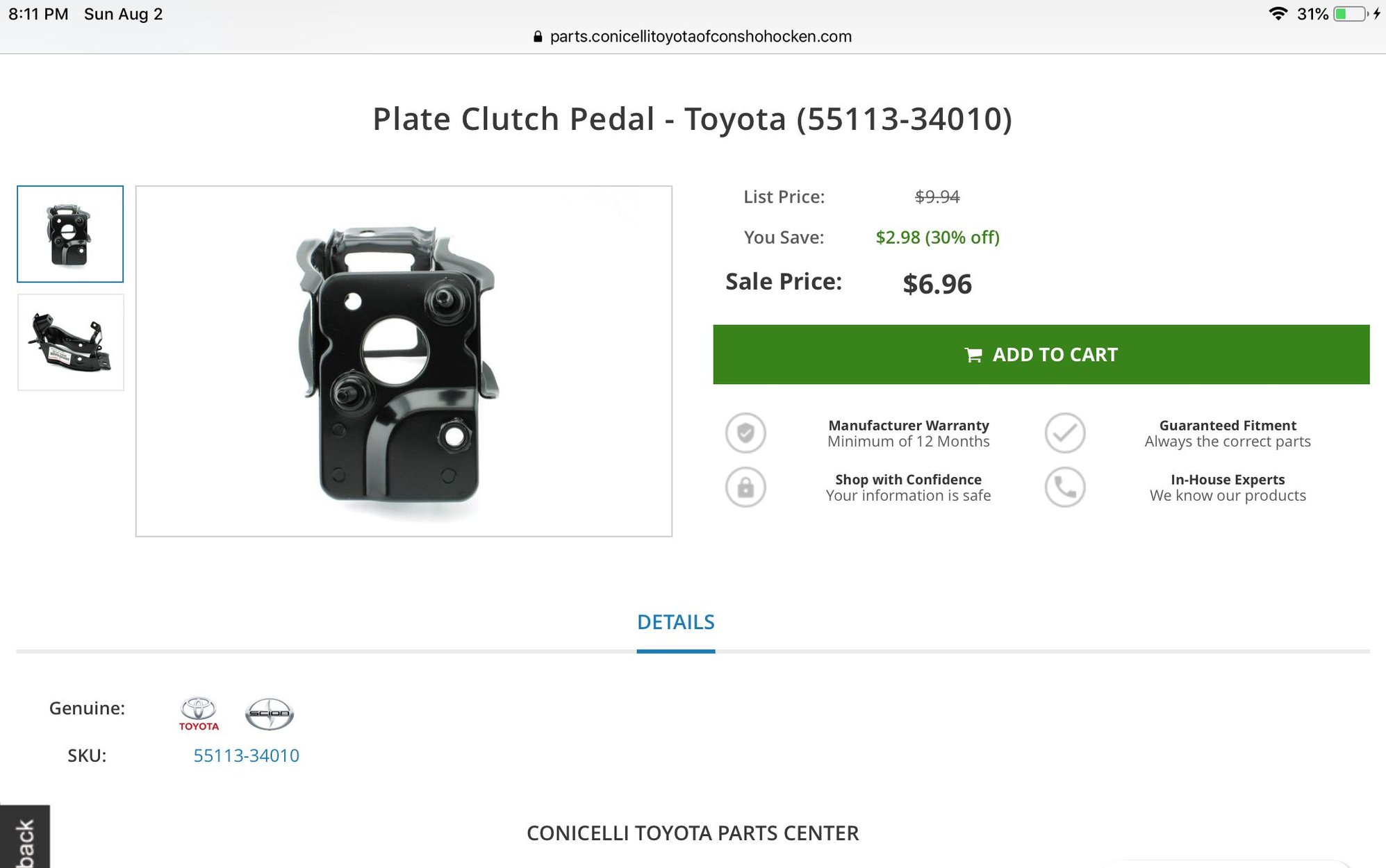The image size is (1386, 868).
Task: Click the Wi-Fi status icon
Action: pyautogui.click(x=1277, y=14)
